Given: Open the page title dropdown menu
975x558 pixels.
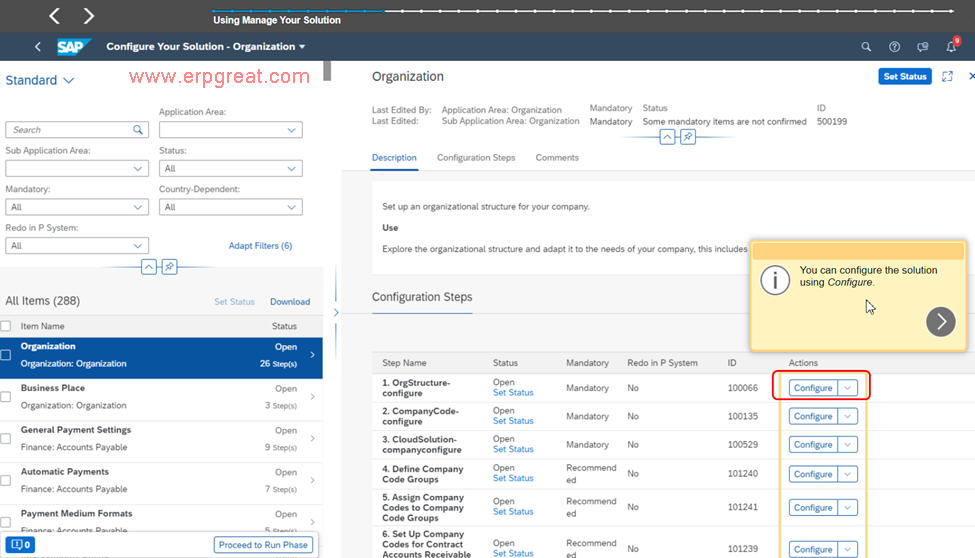Looking at the screenshot, I should [302, 47].
